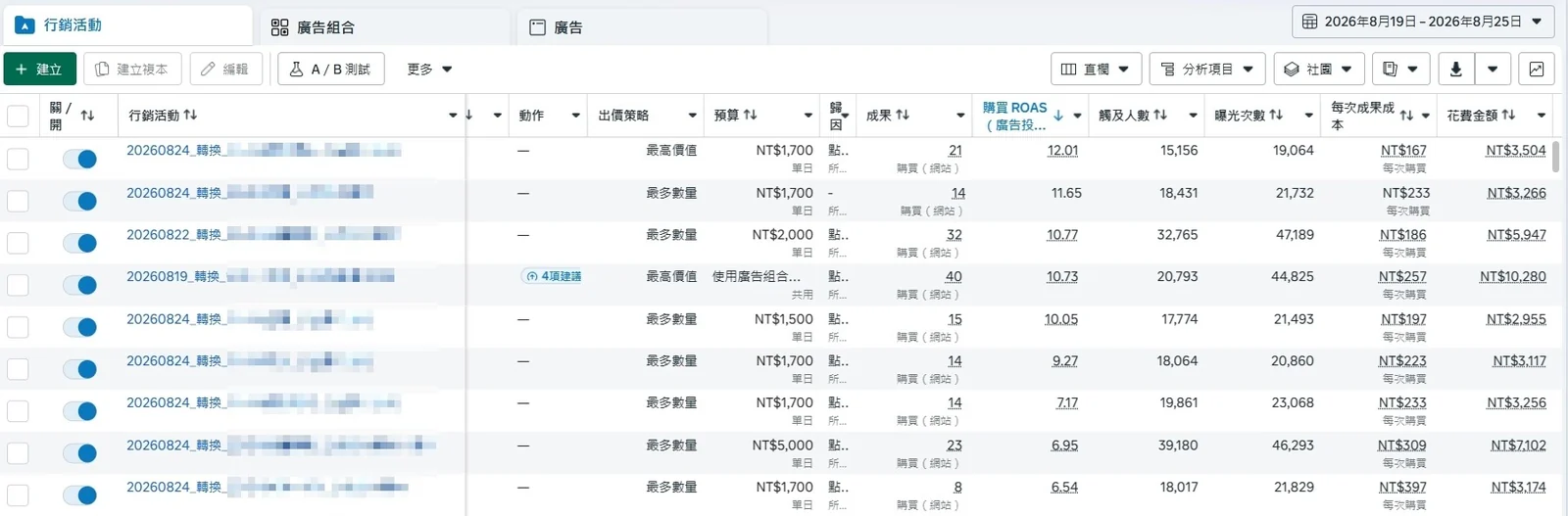Click the down sort arrow on 購買 ROAS
Image resolution: width=1568 pixels, height=516 pixels.
click(x=1058, y=116)
